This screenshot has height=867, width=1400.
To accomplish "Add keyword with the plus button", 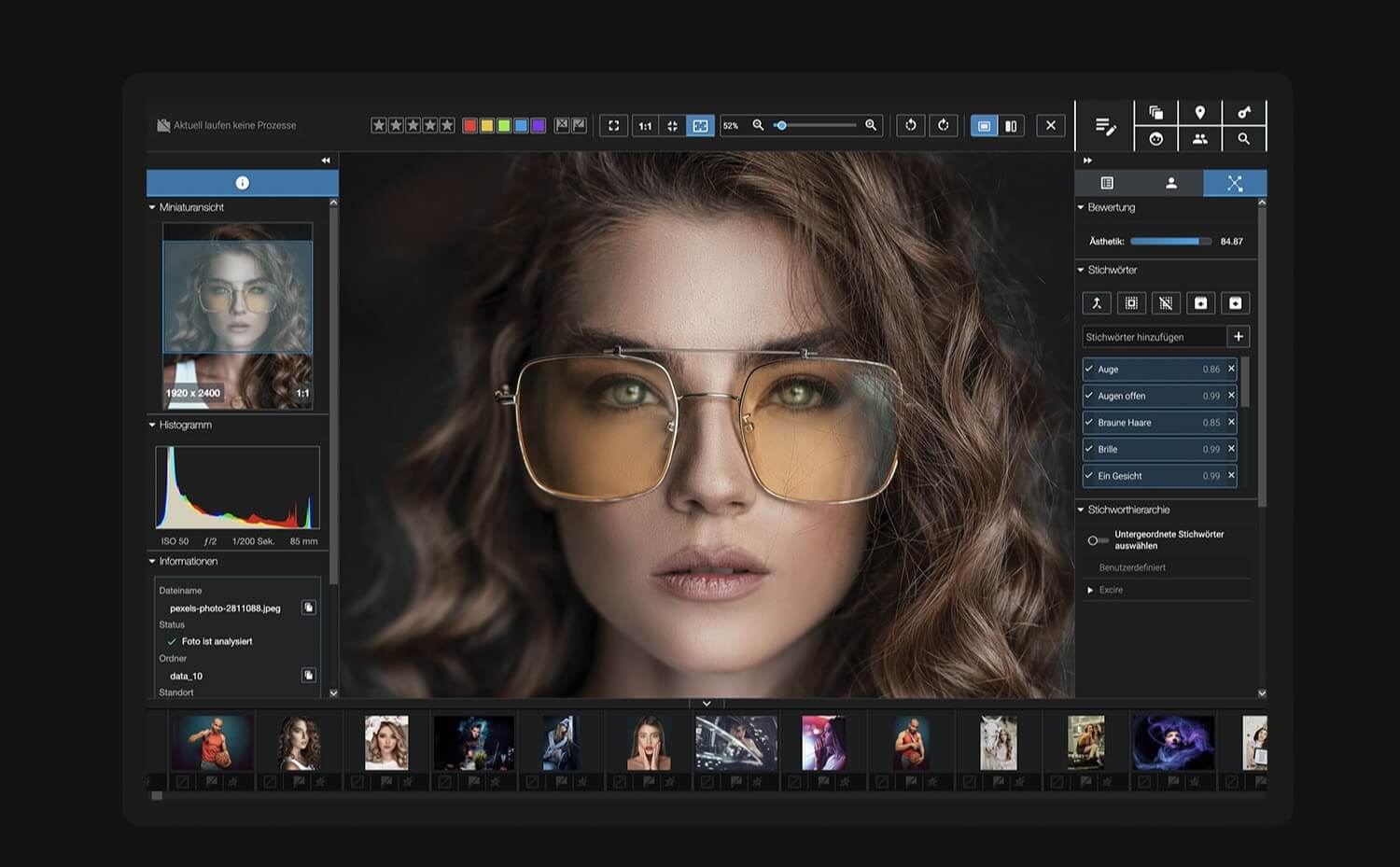I will pyautogui.click(x=1239, y=337).
